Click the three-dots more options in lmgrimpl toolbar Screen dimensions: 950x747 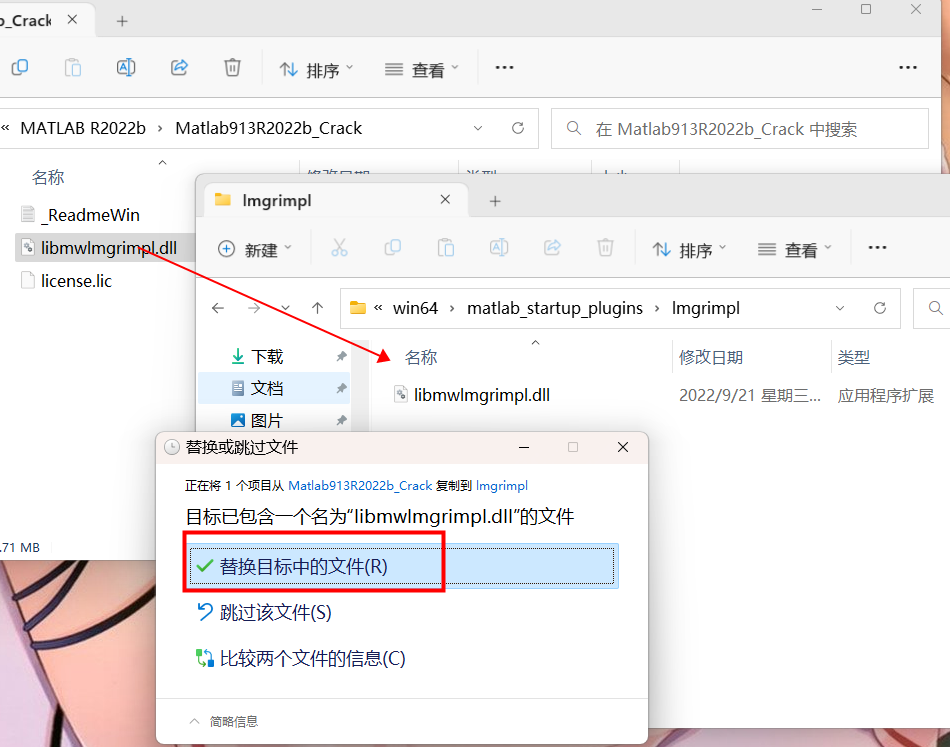[877, 248]
